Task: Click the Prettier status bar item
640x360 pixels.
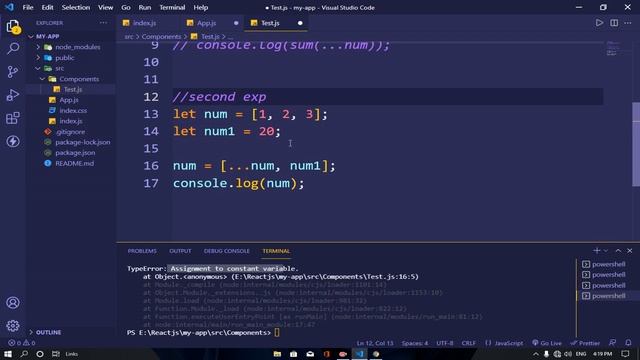Action: pyautogui.click(x=585, y=343)
